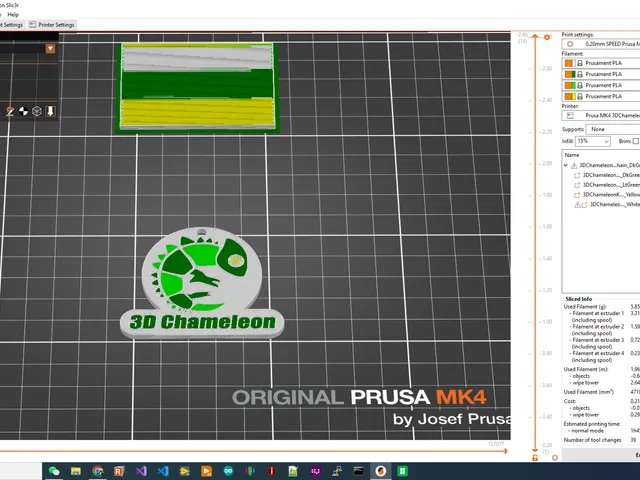Click the warning icon on White part

pyautogui.click(x=578, y=204)
